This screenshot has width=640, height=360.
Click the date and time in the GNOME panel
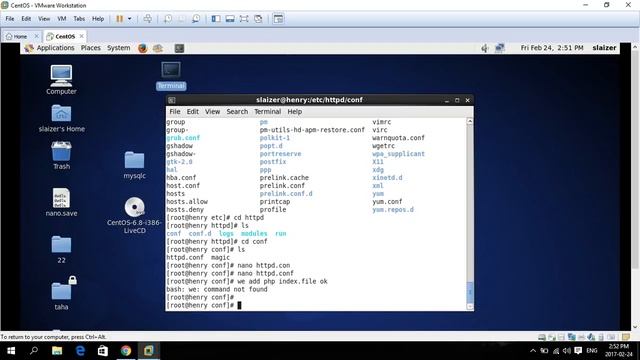point(552,48)
